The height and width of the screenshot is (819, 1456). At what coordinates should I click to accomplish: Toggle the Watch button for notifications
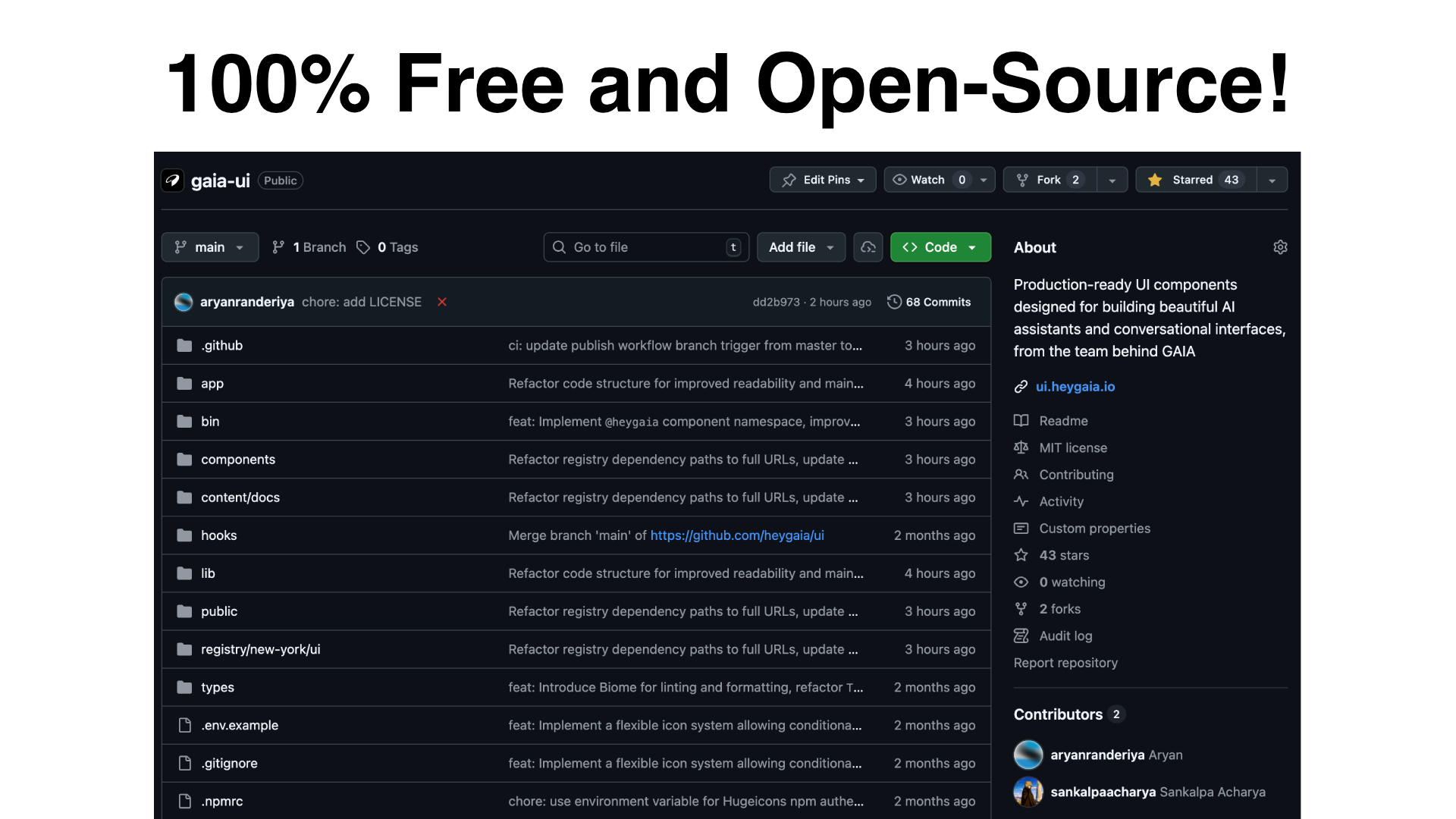(928, 180)
